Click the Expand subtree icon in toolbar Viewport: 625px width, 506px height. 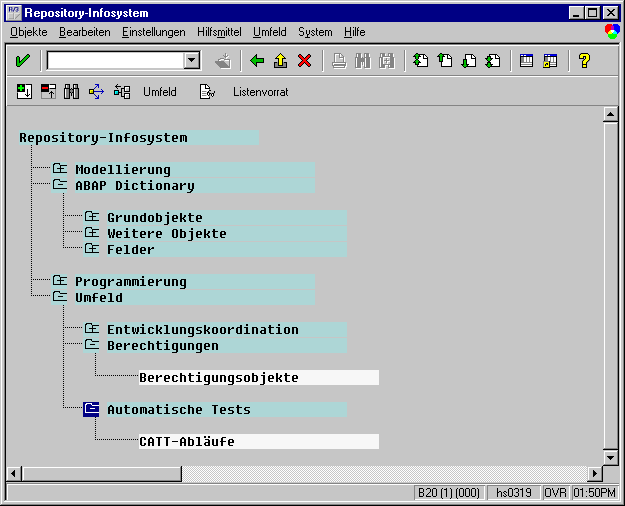click(24, 92)
